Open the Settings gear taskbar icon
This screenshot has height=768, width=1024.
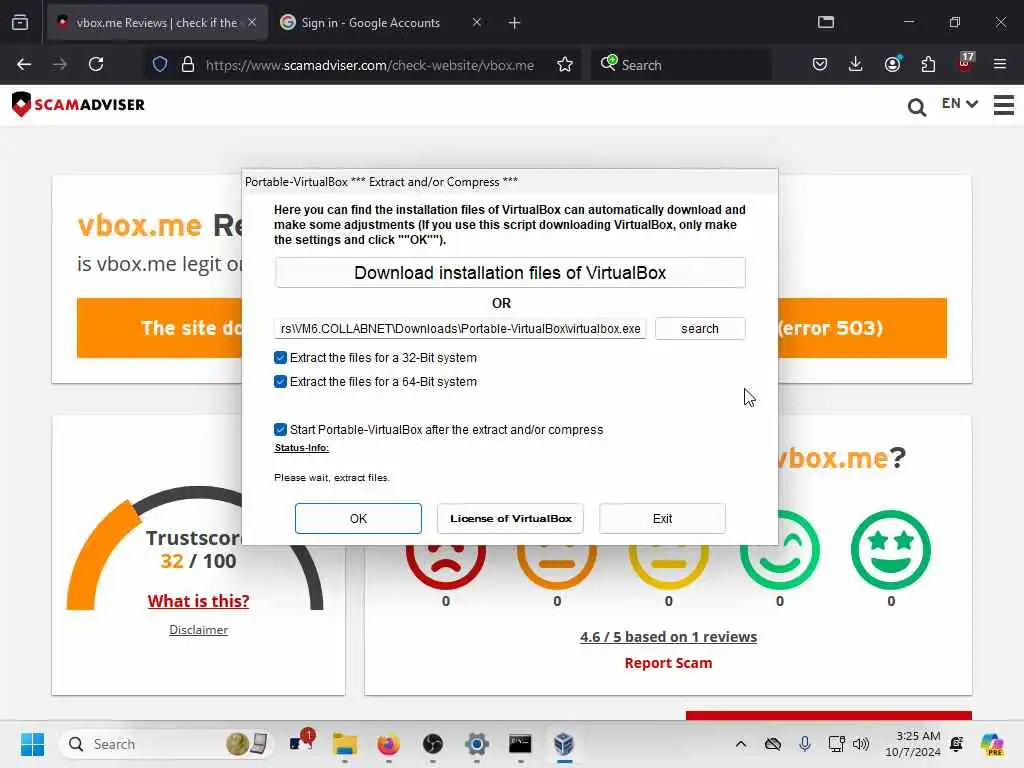click(477, 744)
